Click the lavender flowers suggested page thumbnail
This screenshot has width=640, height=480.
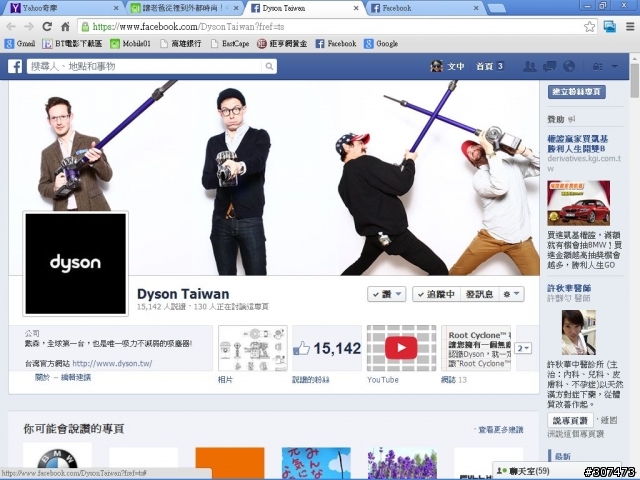402,463
